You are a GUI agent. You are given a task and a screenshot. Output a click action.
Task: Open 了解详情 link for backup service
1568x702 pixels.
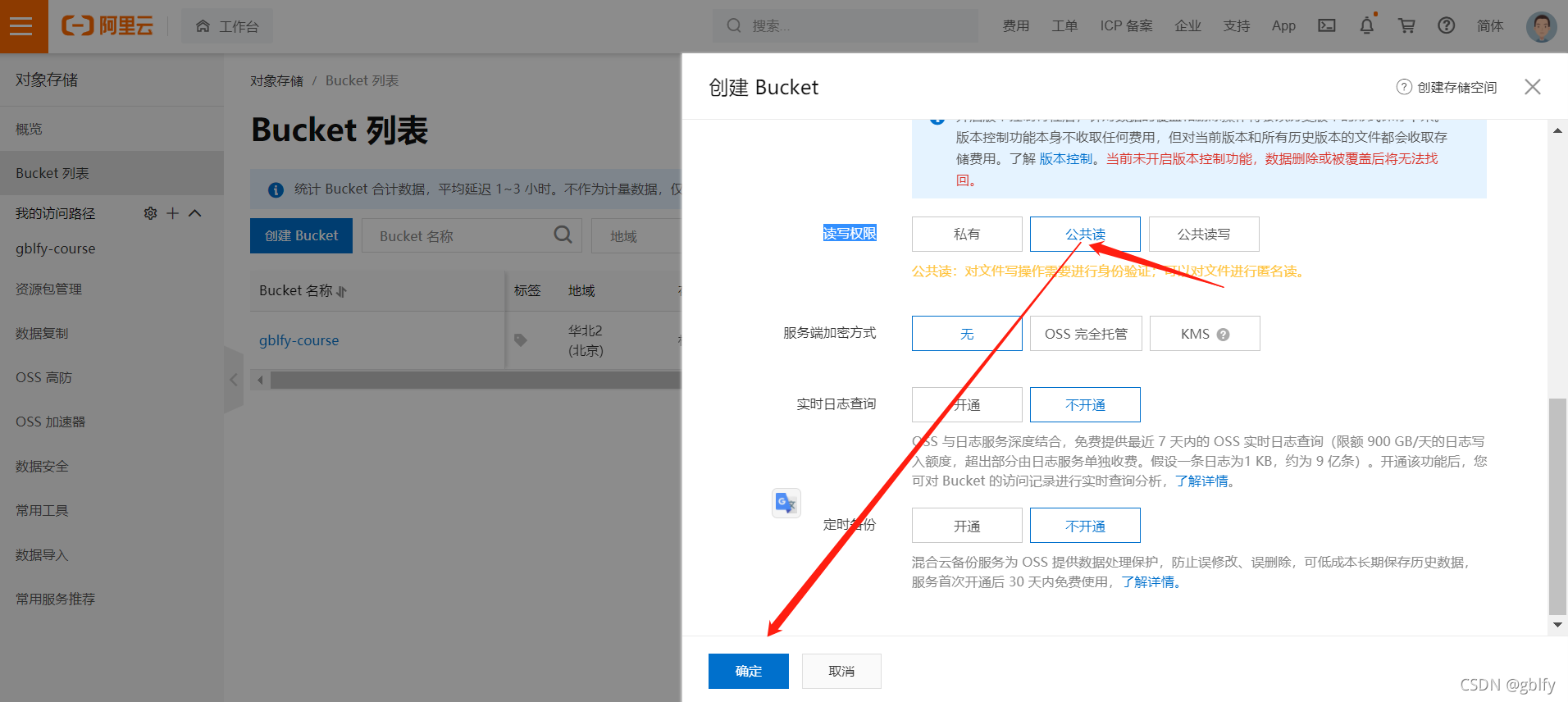click(1148, 582)
